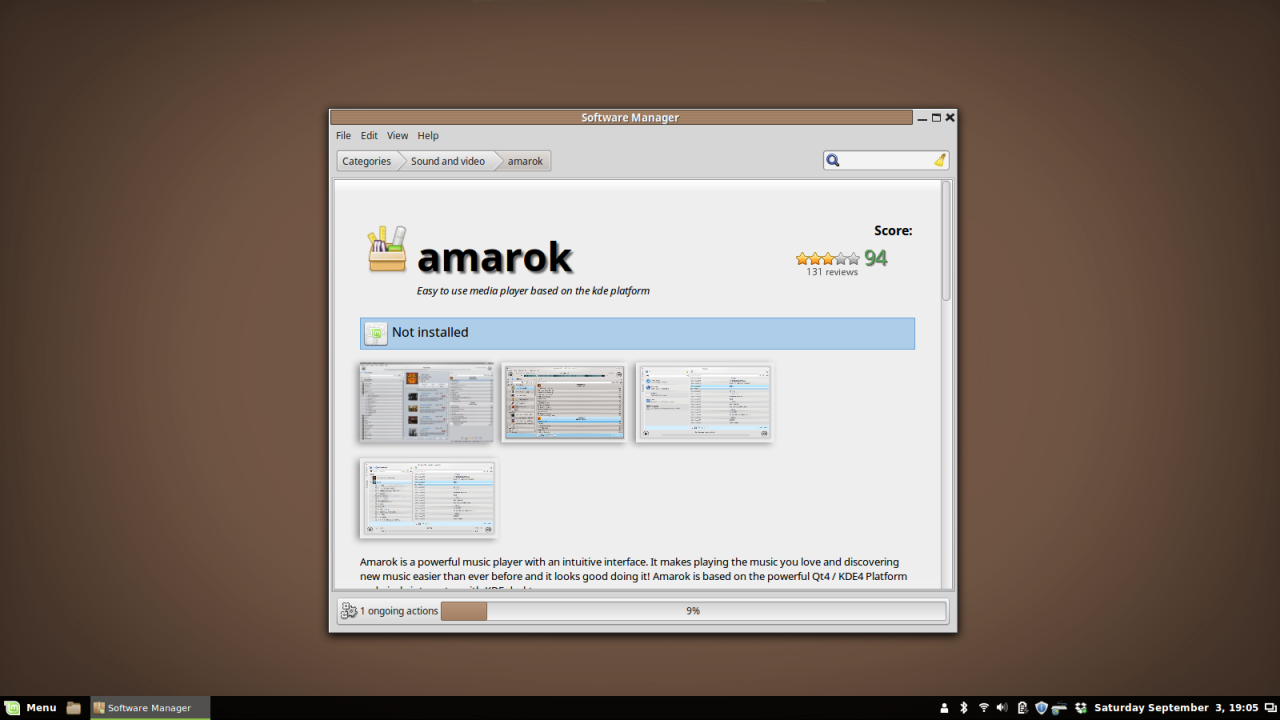
Task: Click the star rating icons
Action: pos(827,258)
